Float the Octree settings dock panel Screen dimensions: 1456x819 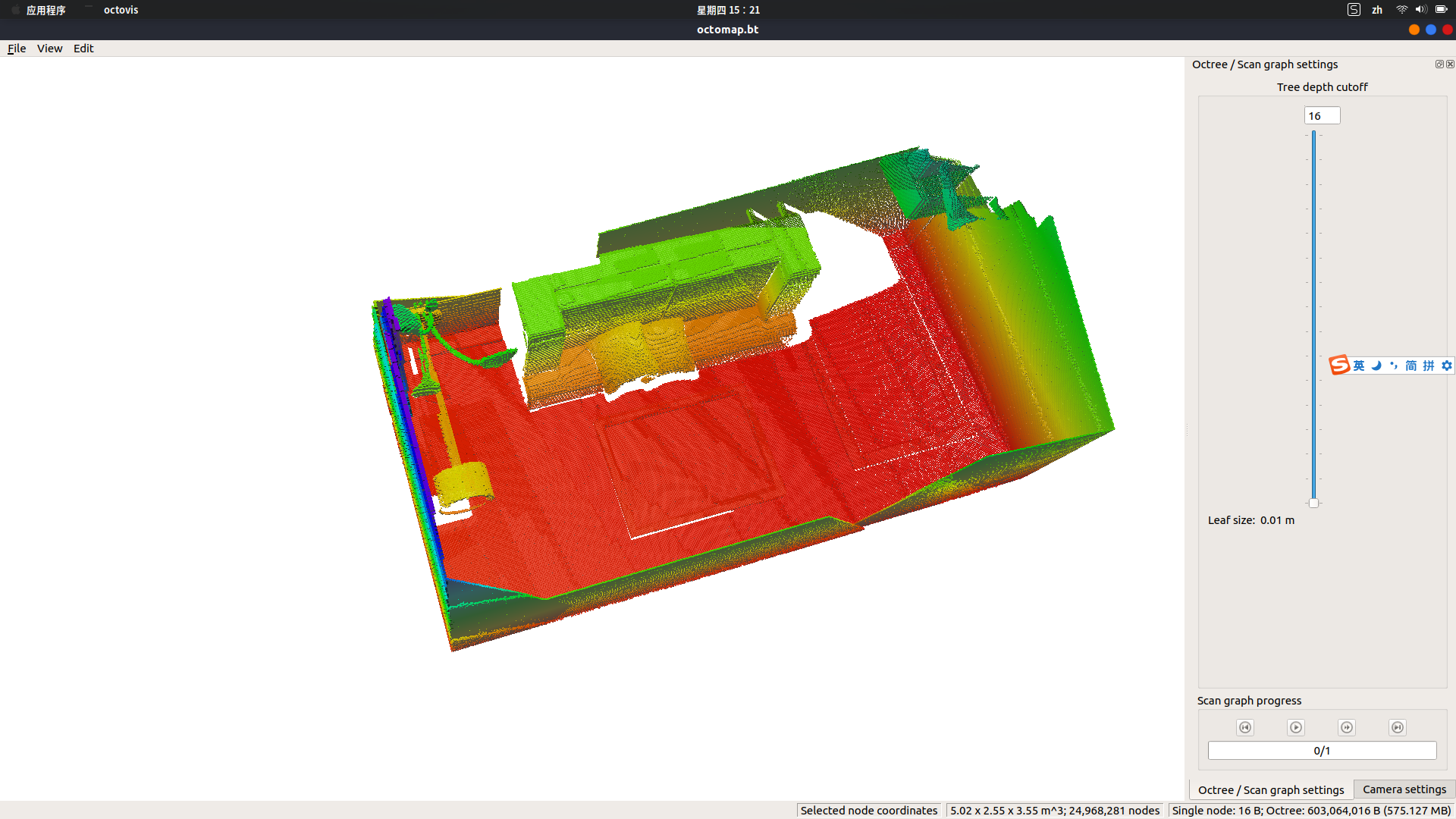(1439, 64)
